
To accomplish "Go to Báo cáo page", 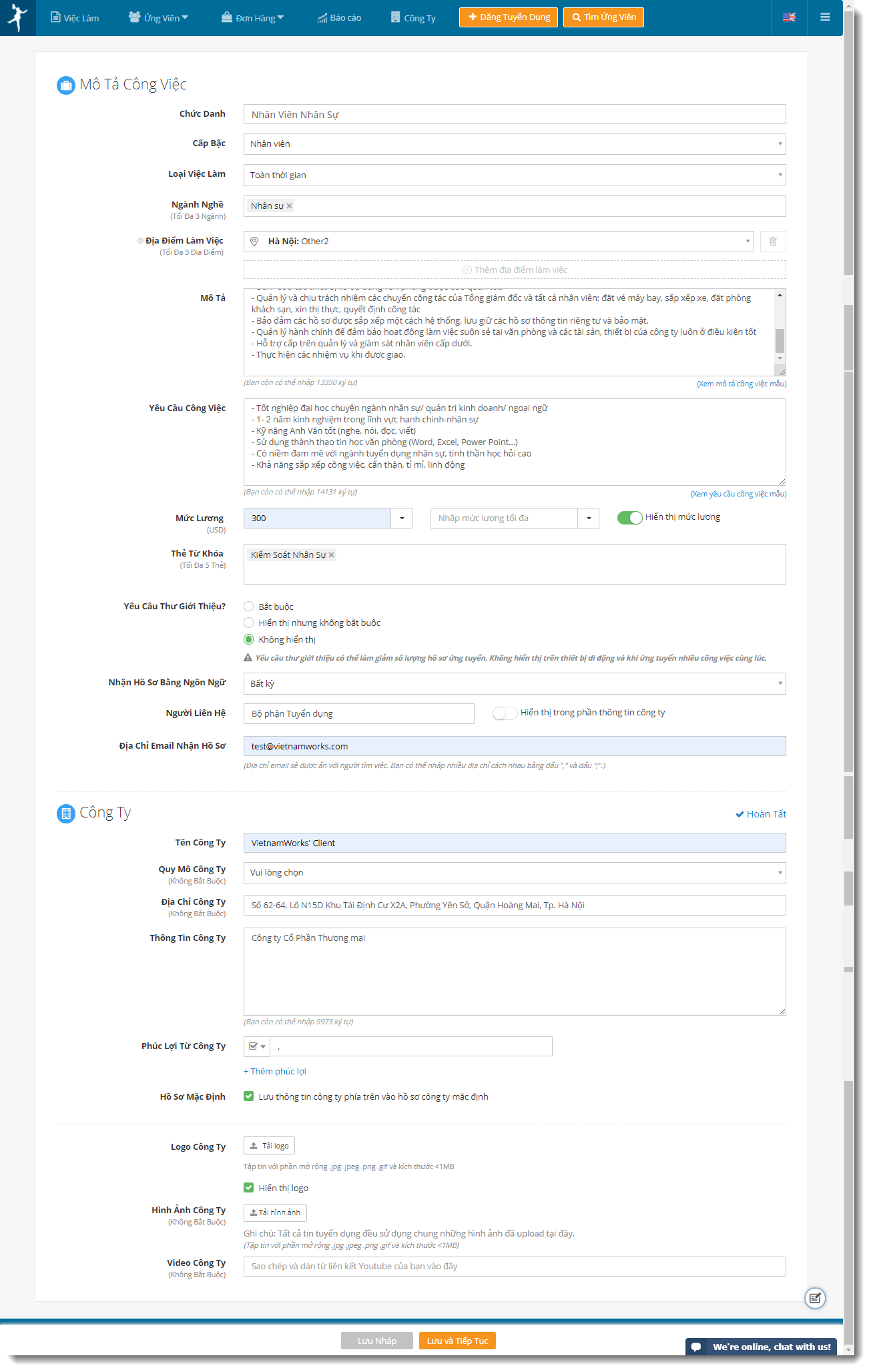I will [x=339, y=18].
